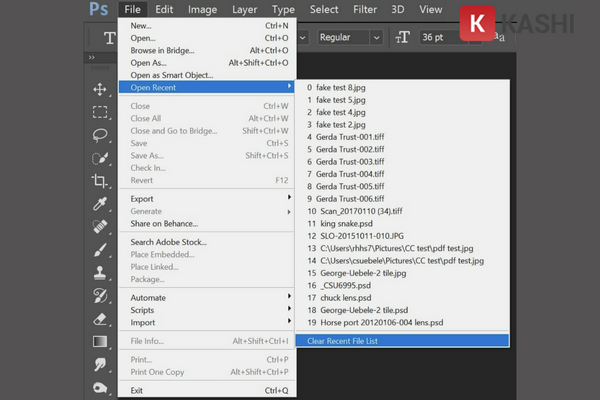Select the Gradient tool
The image size is (600, 400).
click(x=100, y=341)
